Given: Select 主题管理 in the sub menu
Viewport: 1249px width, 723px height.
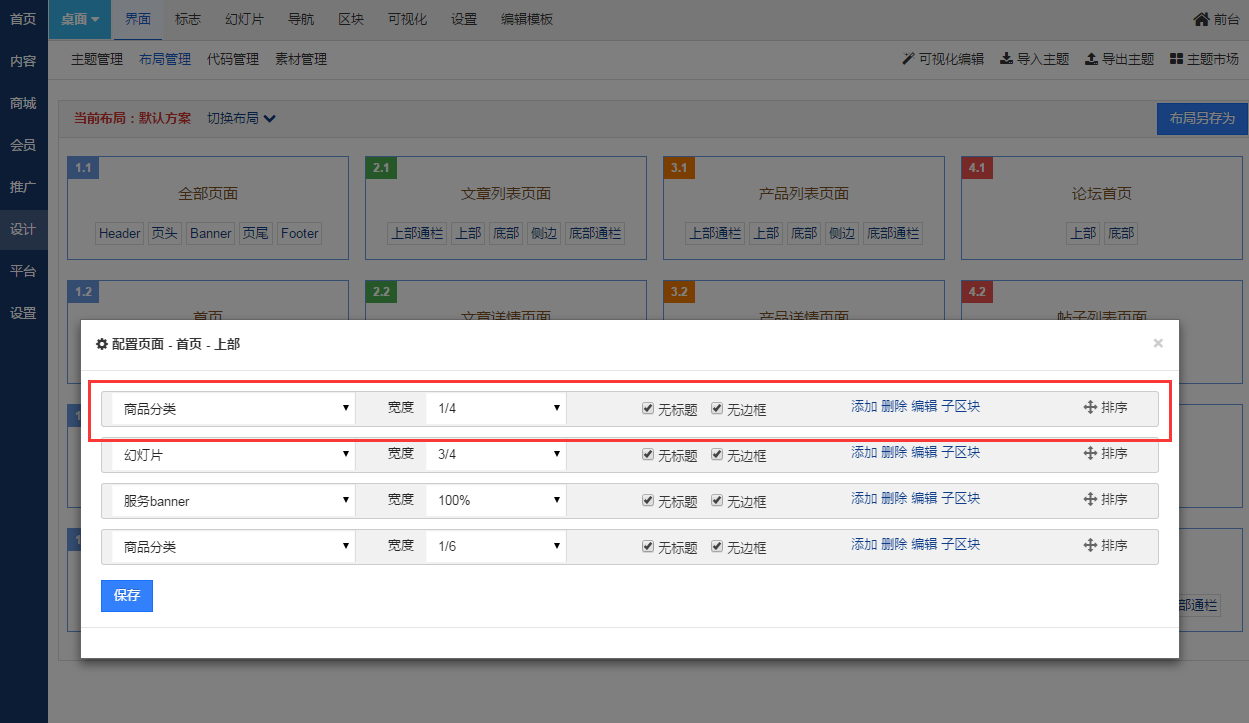Looking at the screenshot, I should point(97,59).
